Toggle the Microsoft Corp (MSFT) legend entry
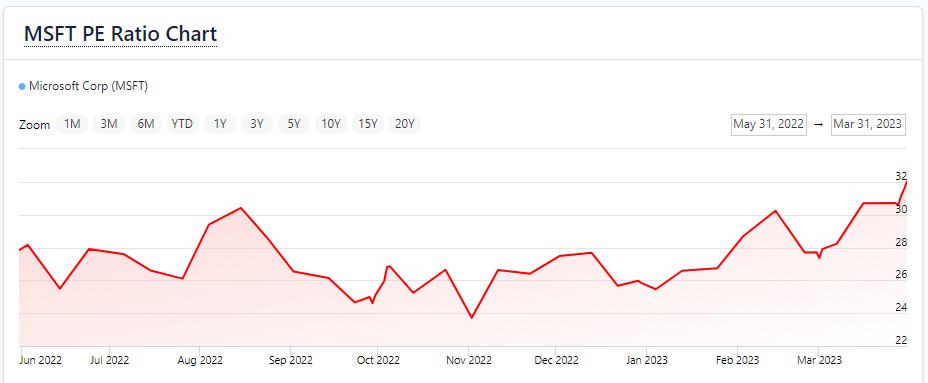928x383 pixels. pos(83,86)
